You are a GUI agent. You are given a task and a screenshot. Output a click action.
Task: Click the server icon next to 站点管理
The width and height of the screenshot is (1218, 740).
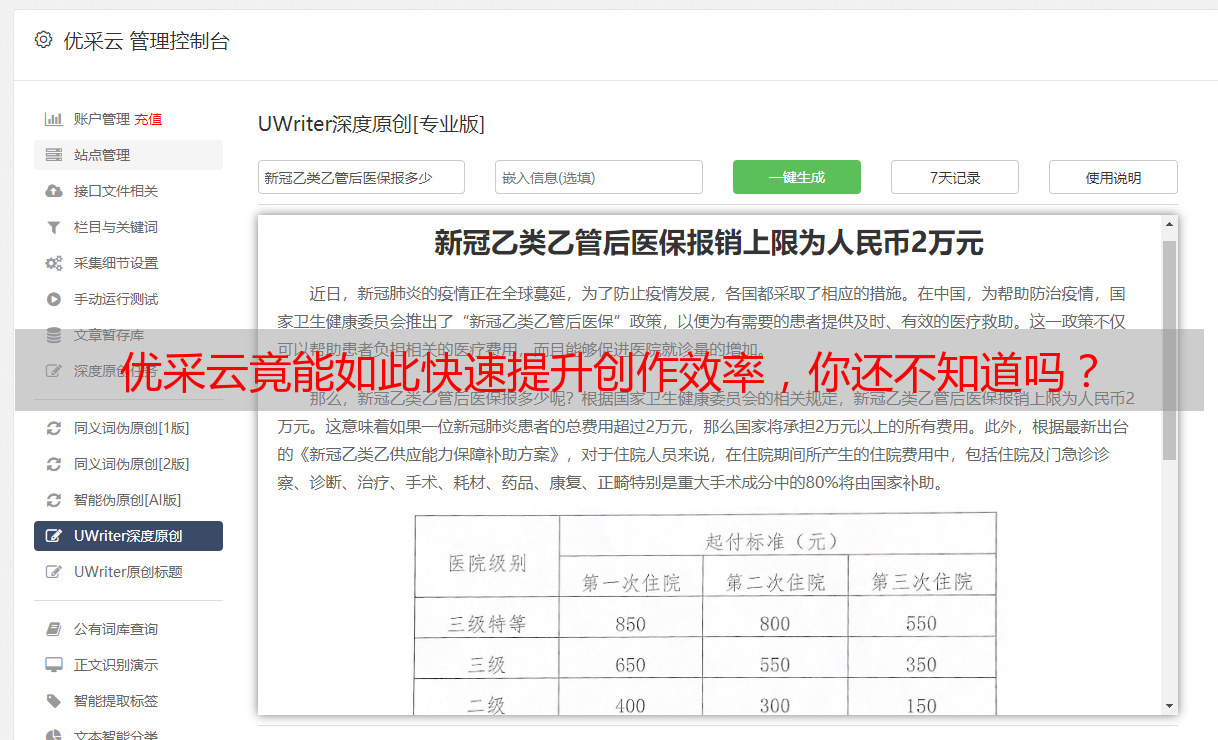point(54,155)
